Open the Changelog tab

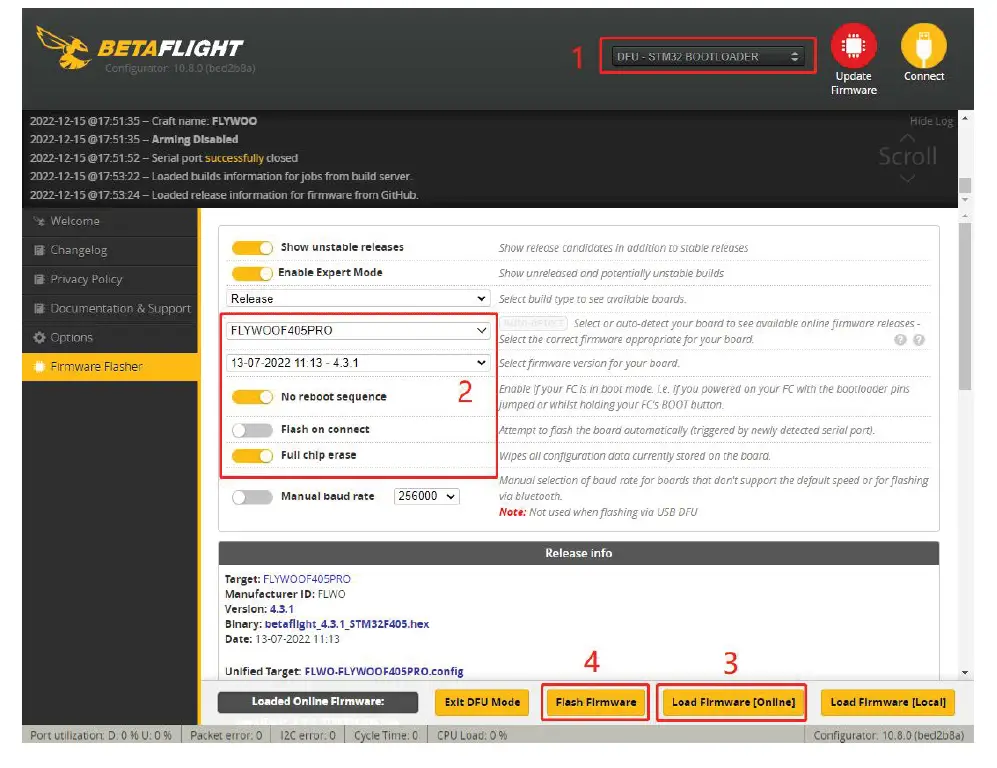(110, 250)
